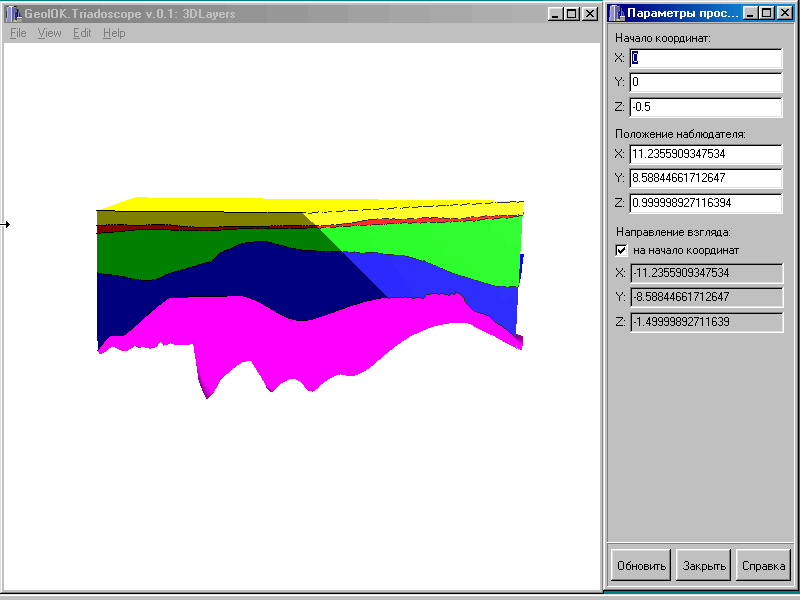Screen dimensions: 800x600
Task: Minimize the 3DLayers main window
Action: pos(557,14)
